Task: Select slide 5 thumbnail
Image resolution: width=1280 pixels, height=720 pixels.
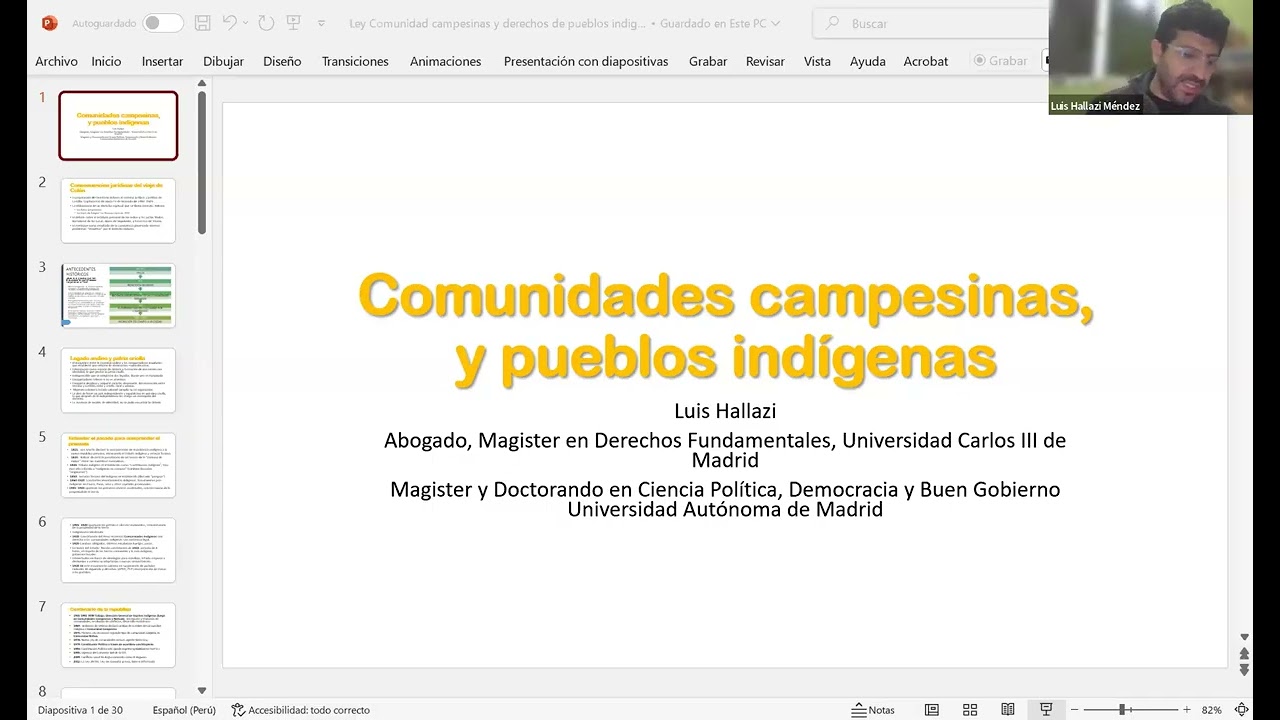Action: 118,465
